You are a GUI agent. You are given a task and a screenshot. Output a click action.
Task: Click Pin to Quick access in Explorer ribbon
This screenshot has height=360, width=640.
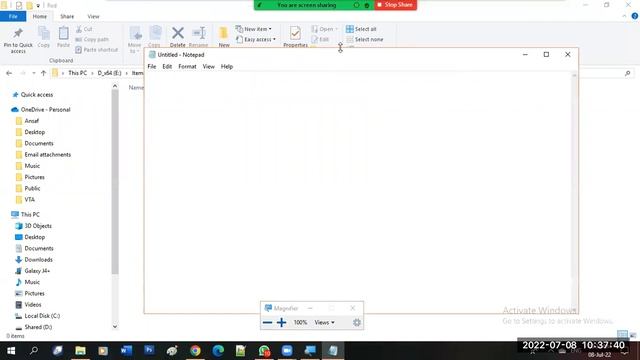(18, 40)
